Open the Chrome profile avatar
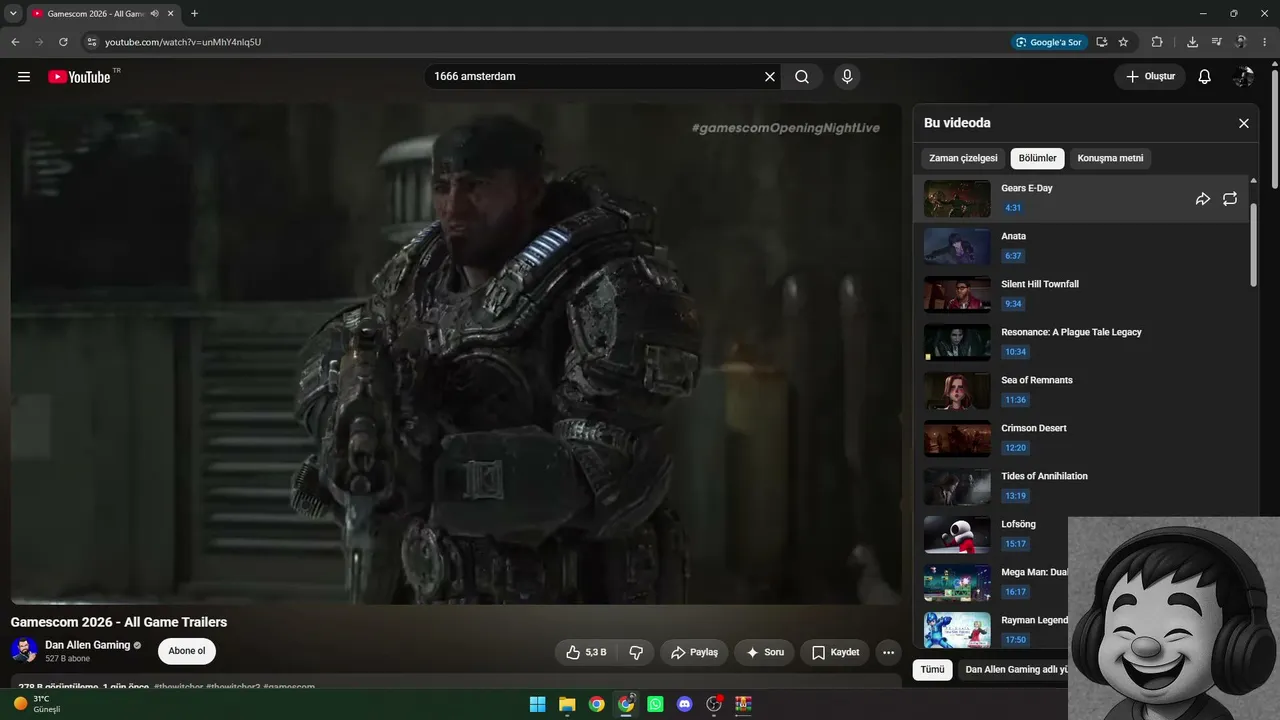The width and height of the screenshot is (1280, 720). click(x=1241, y=42)
